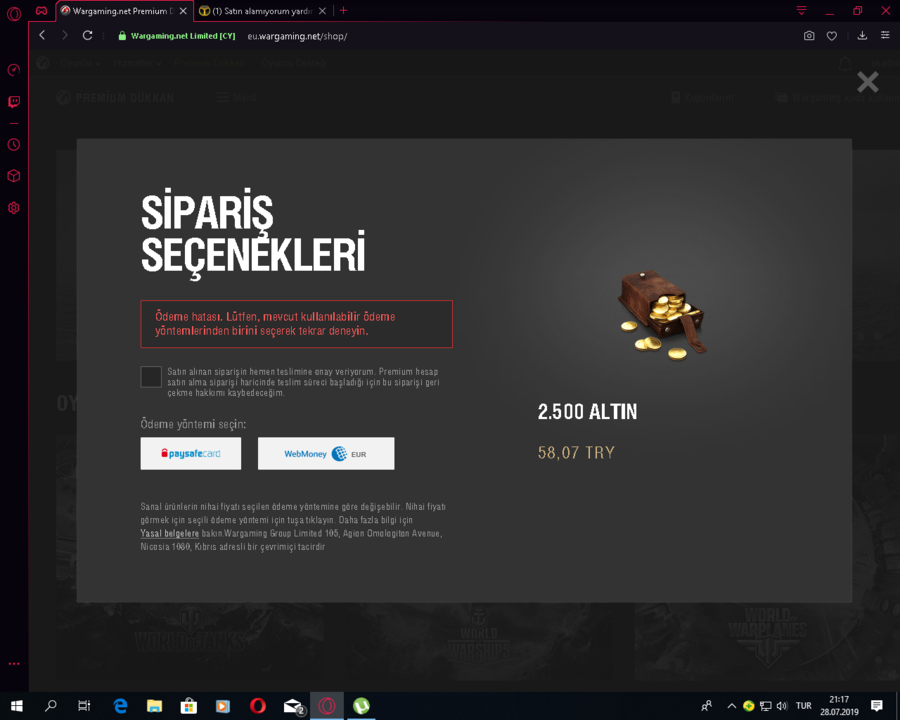Screen dimensions: 900x720
Task: Open Yasal belgelere legal documents link
Action: tap(170, 533)
